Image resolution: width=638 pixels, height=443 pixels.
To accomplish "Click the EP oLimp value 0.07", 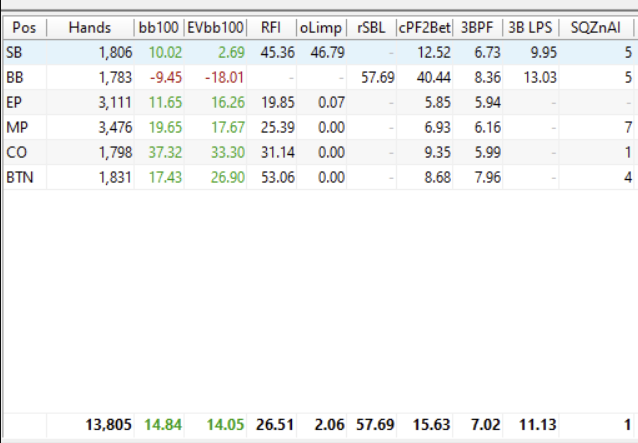I will pos(332,103).
